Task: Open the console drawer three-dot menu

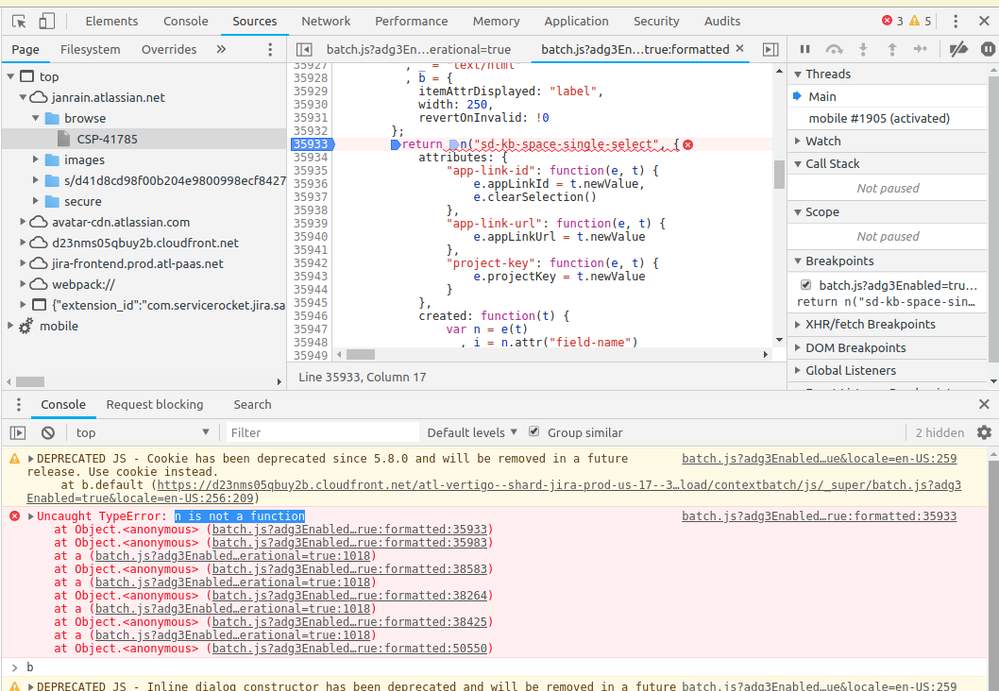Action: pyautogui.click(x=18, y=404)
